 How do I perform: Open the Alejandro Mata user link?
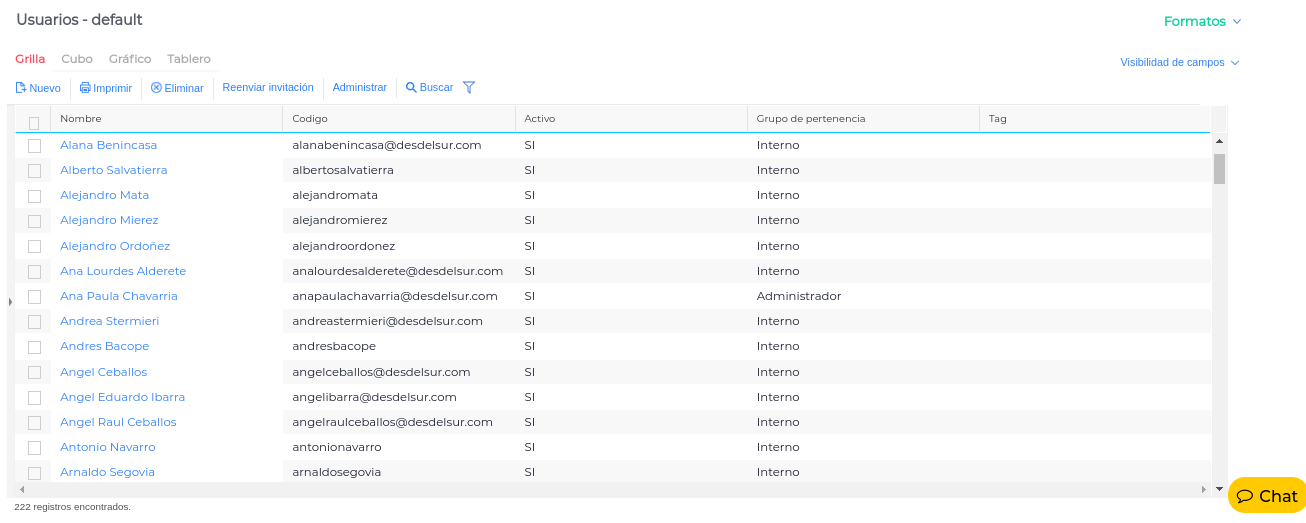104,195
